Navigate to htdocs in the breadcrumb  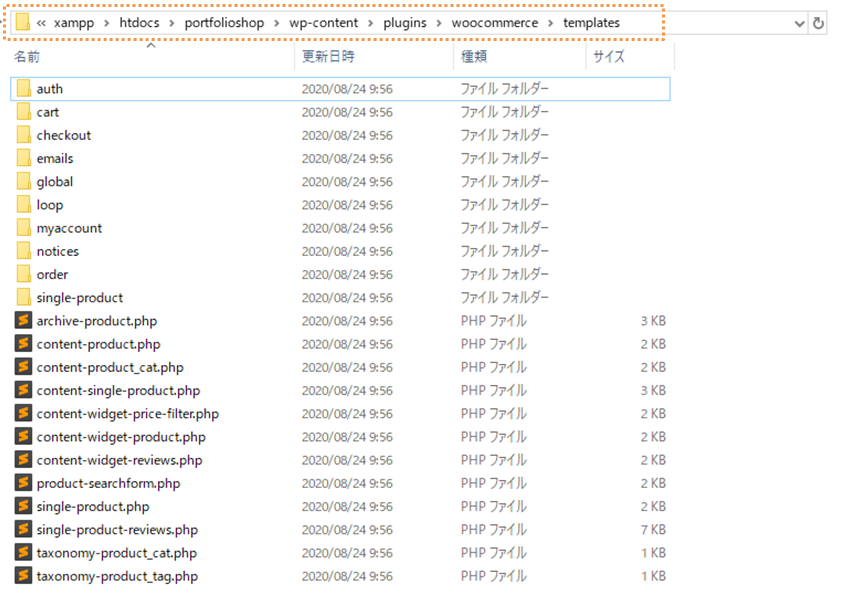[139, 23]
